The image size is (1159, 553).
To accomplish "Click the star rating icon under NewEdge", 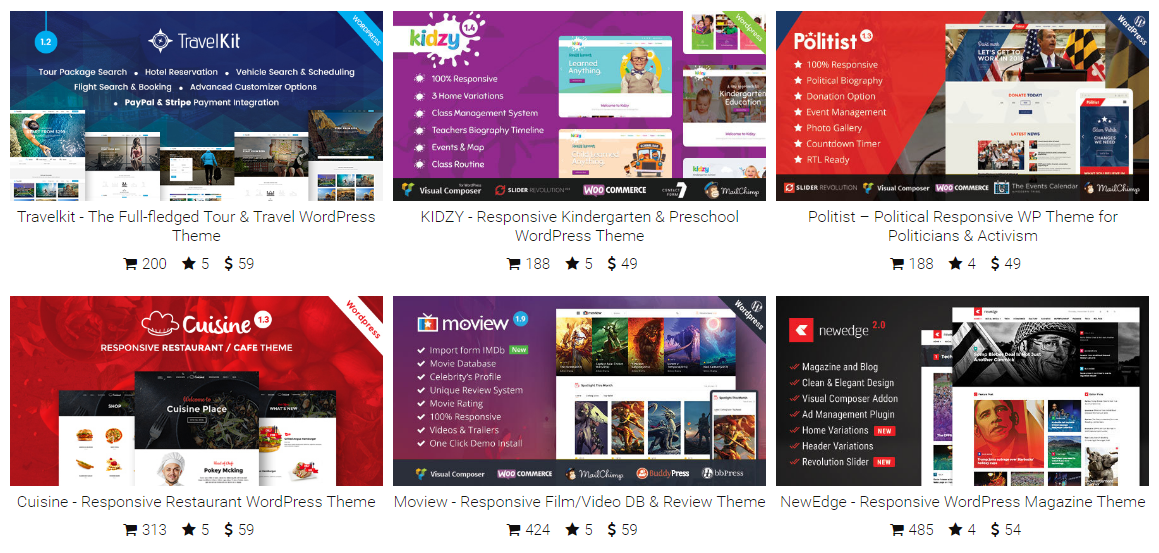I will [x=956, y=529].
